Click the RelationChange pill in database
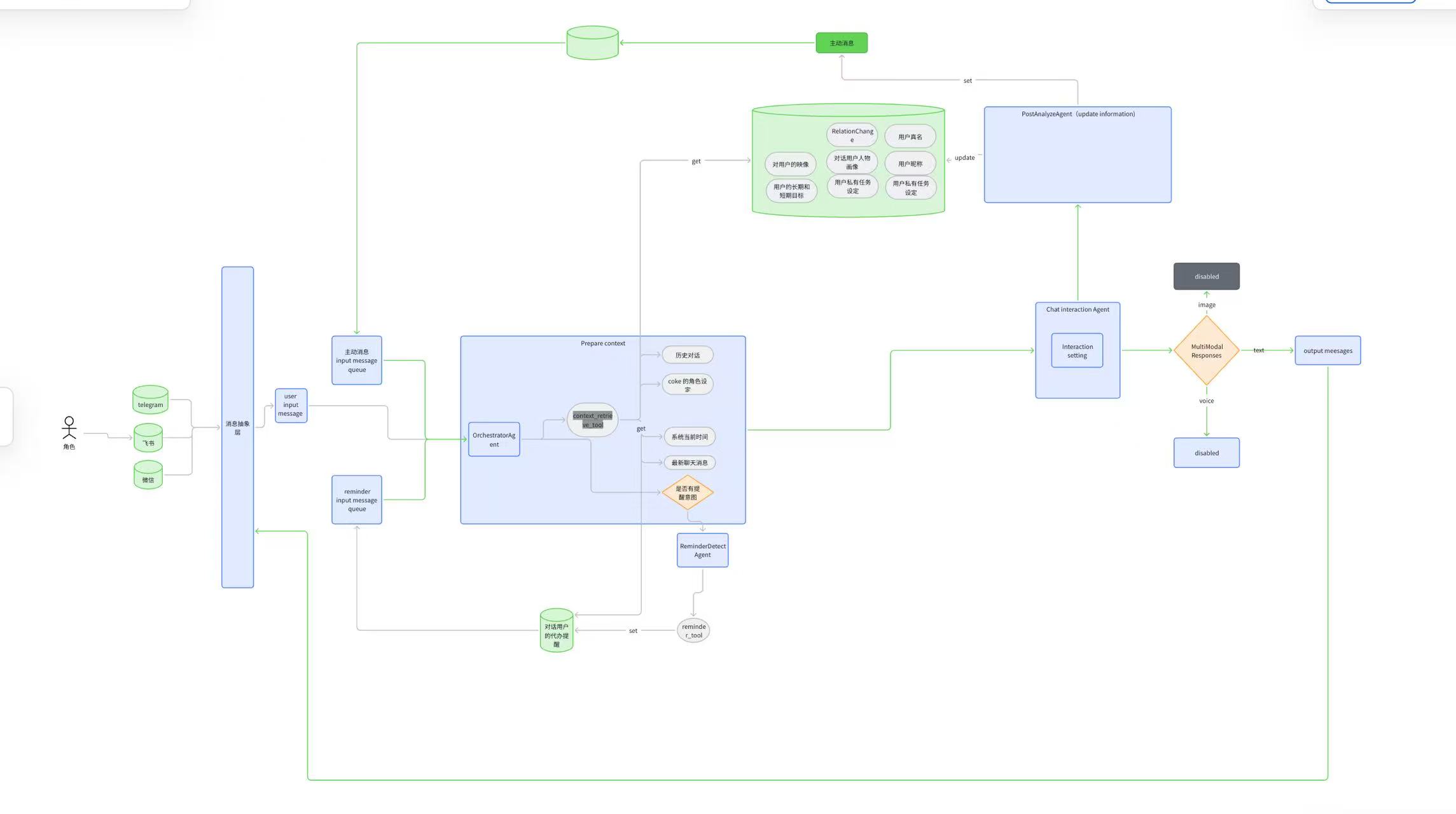 (852, 135)
